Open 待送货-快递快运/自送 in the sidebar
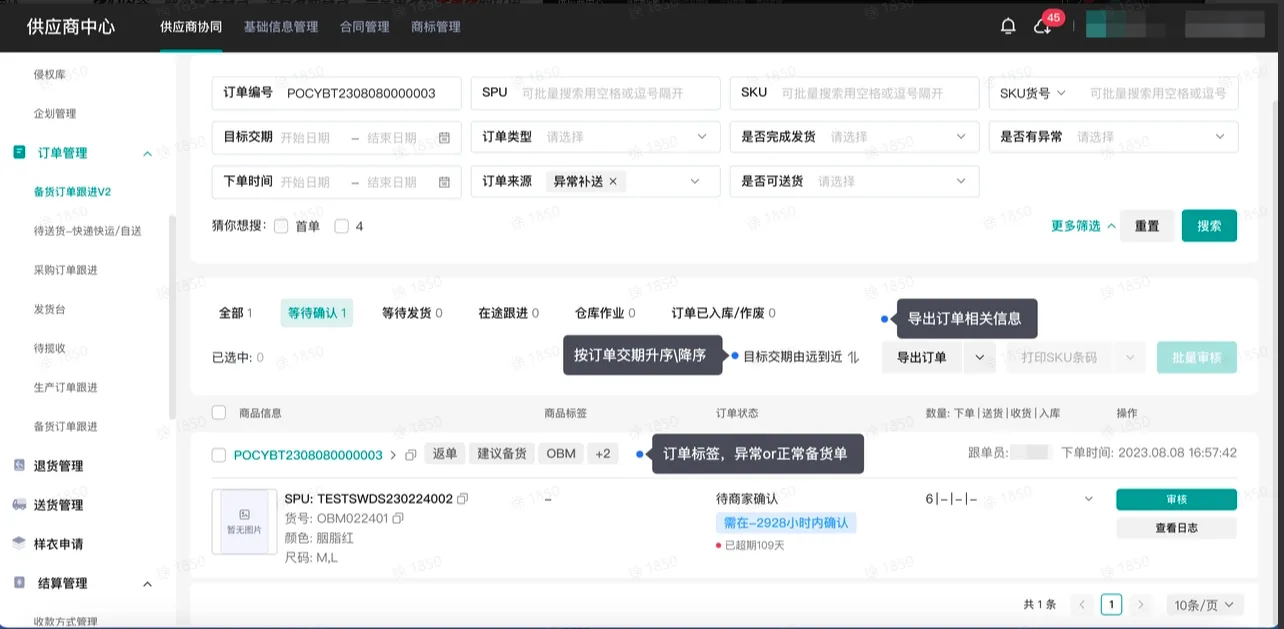Viewport: 1284px width, 629px height. tap(88, 231)
